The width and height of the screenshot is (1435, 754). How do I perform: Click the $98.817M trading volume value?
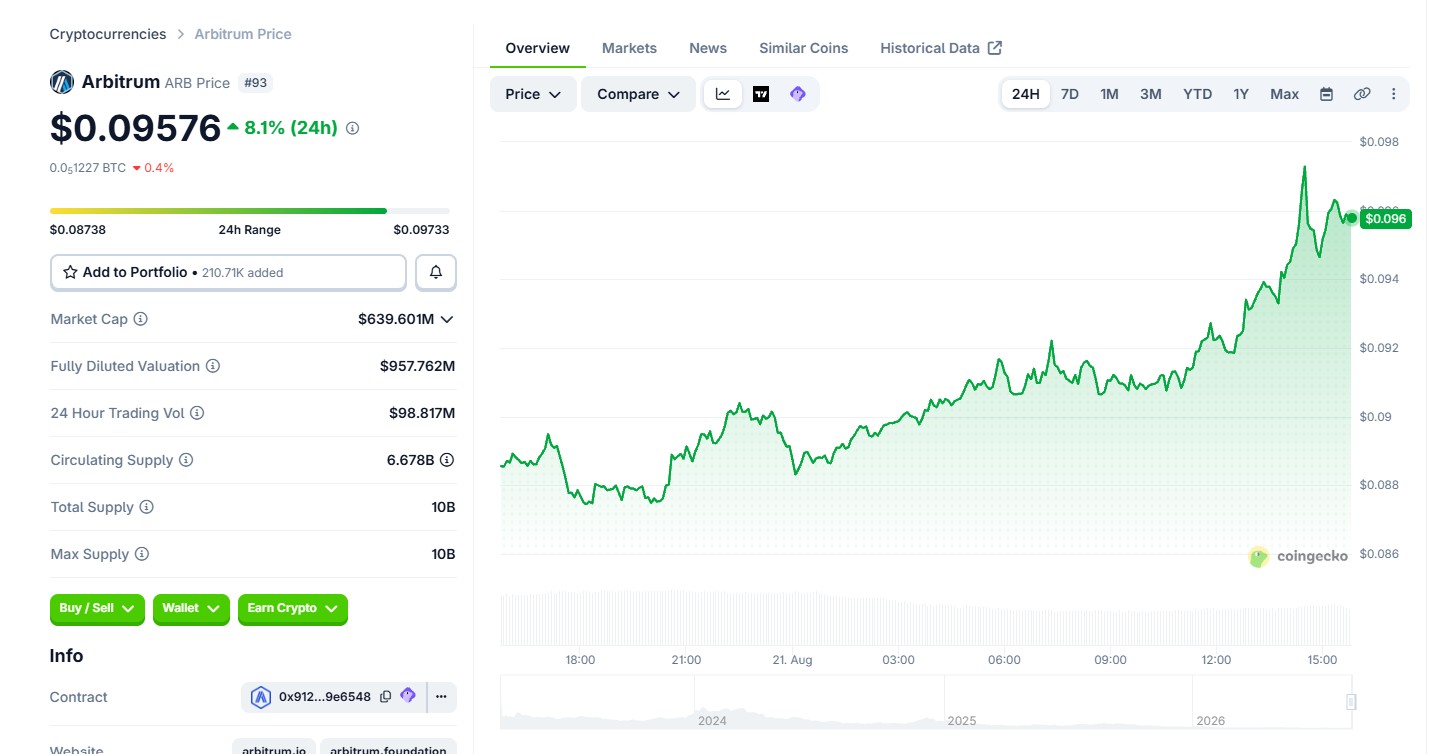(422, 413)
